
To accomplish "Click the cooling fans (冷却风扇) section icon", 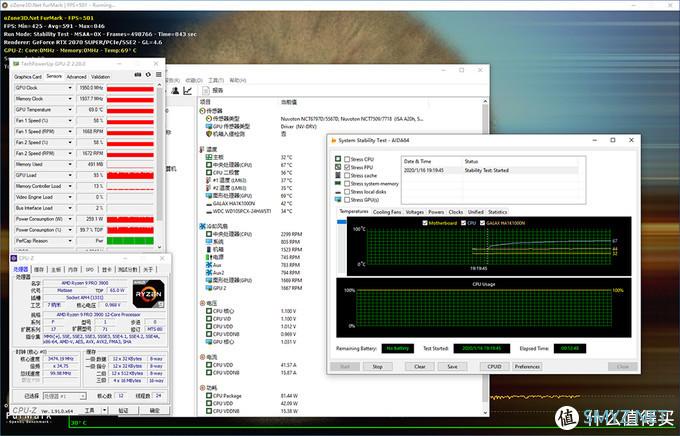I will pos(202,226).
